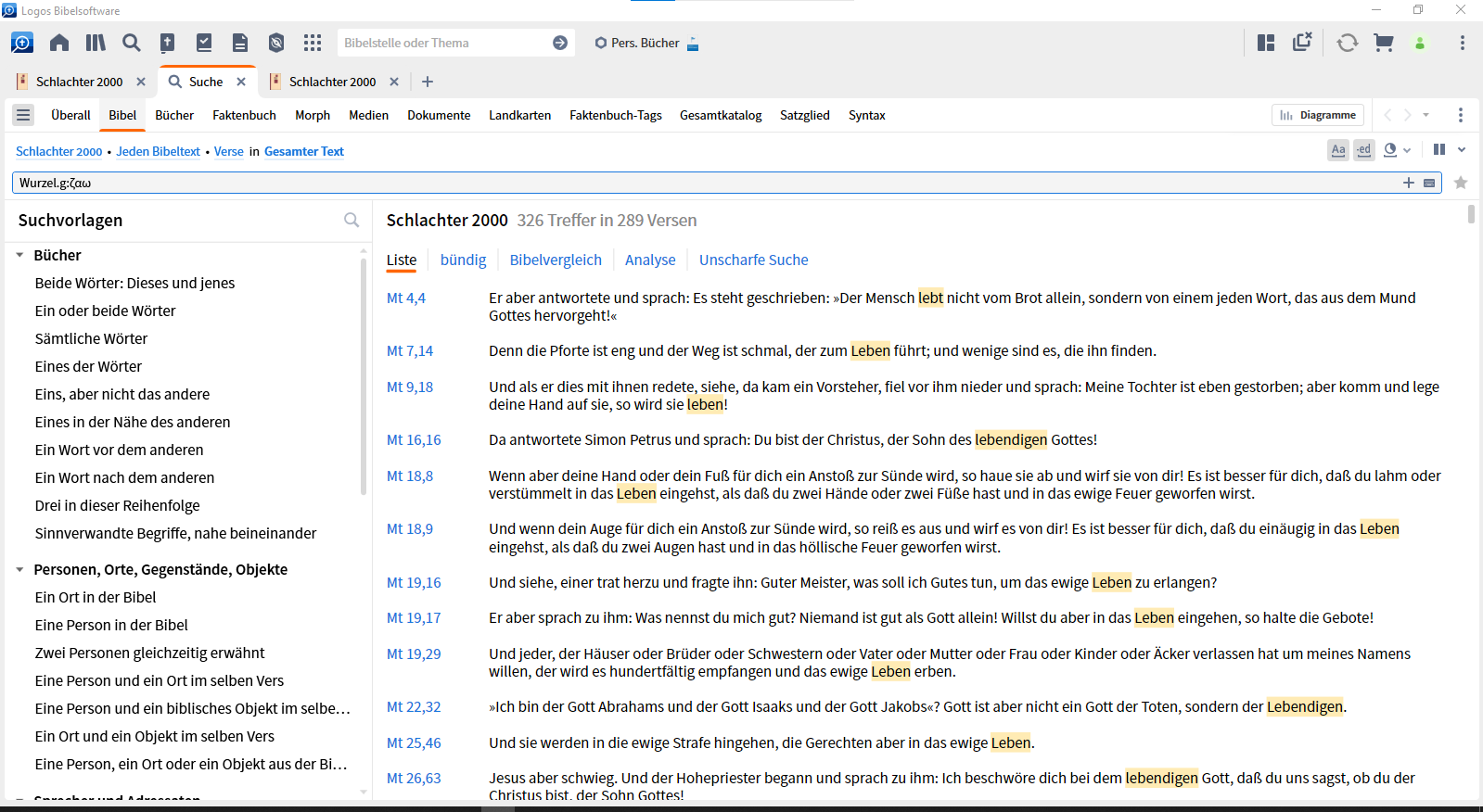The height and width of the screenshot is (812, 1483).
Task: Open the shopping cart icon
Action: click(1384, 43)
